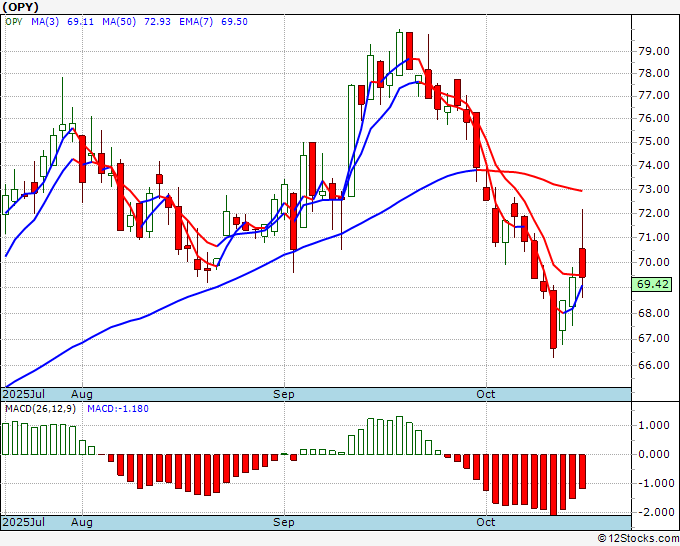Click the MACD:-1.180 value readout
This screenshot has height=546, width=680.
point(118,409)
